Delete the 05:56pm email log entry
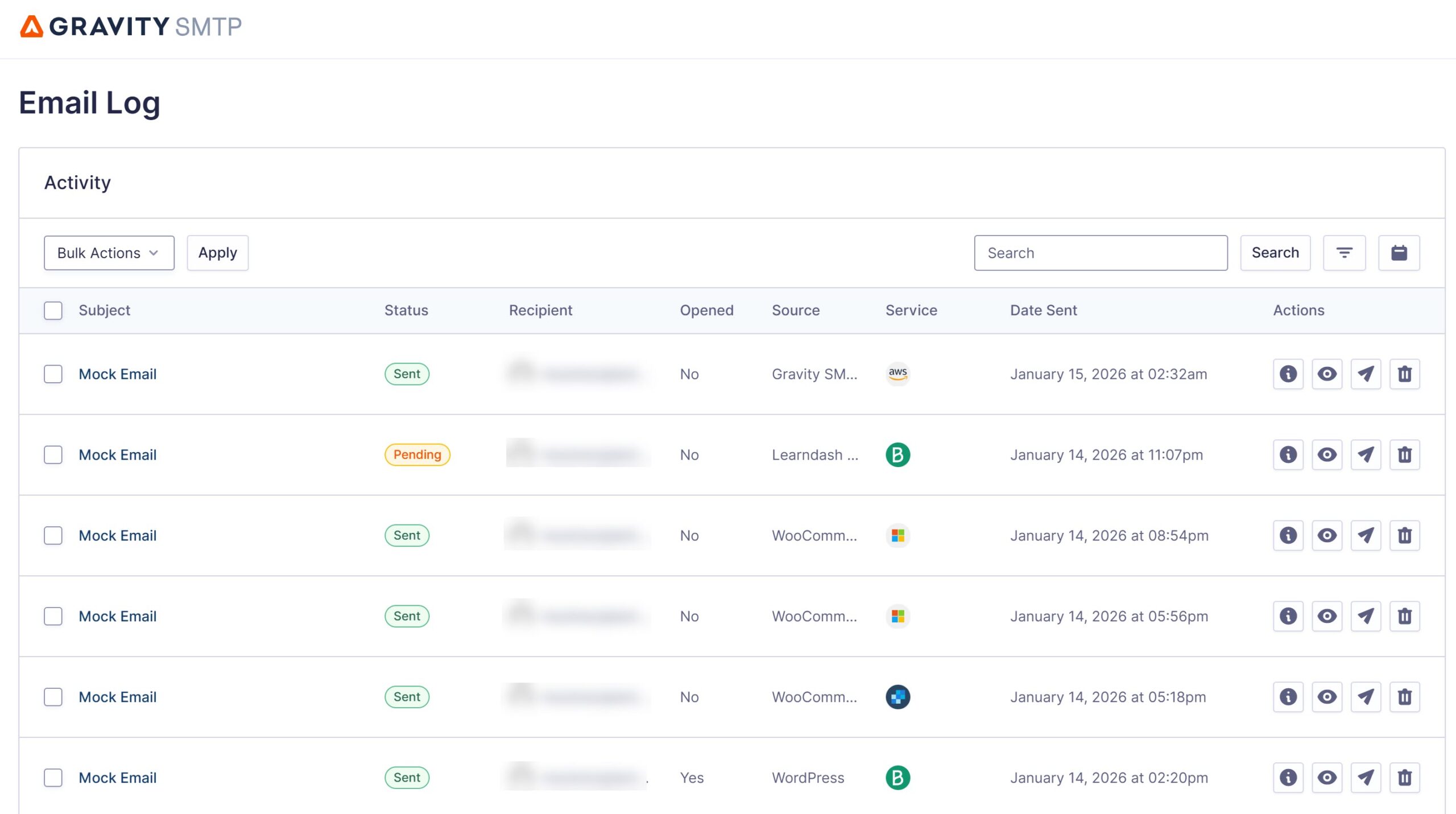1456x814 pixels. click(x=1404, y=616)
